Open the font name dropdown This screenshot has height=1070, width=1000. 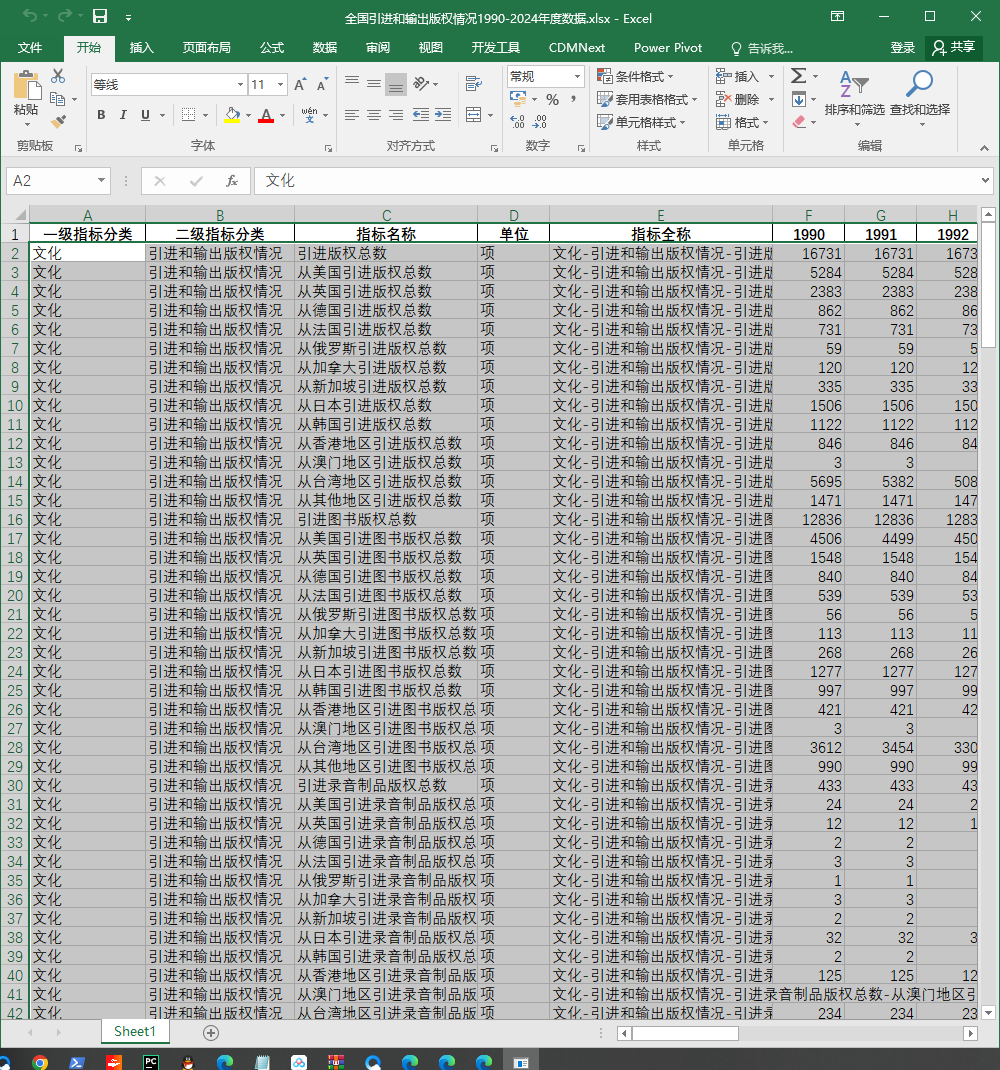[240, 85]
